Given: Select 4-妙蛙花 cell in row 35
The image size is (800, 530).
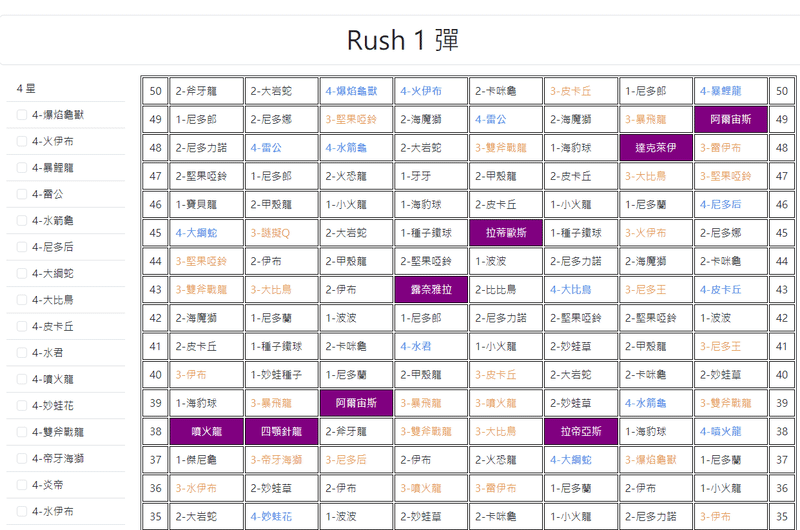Looking at the screenshot, I should tap(282, 517).
